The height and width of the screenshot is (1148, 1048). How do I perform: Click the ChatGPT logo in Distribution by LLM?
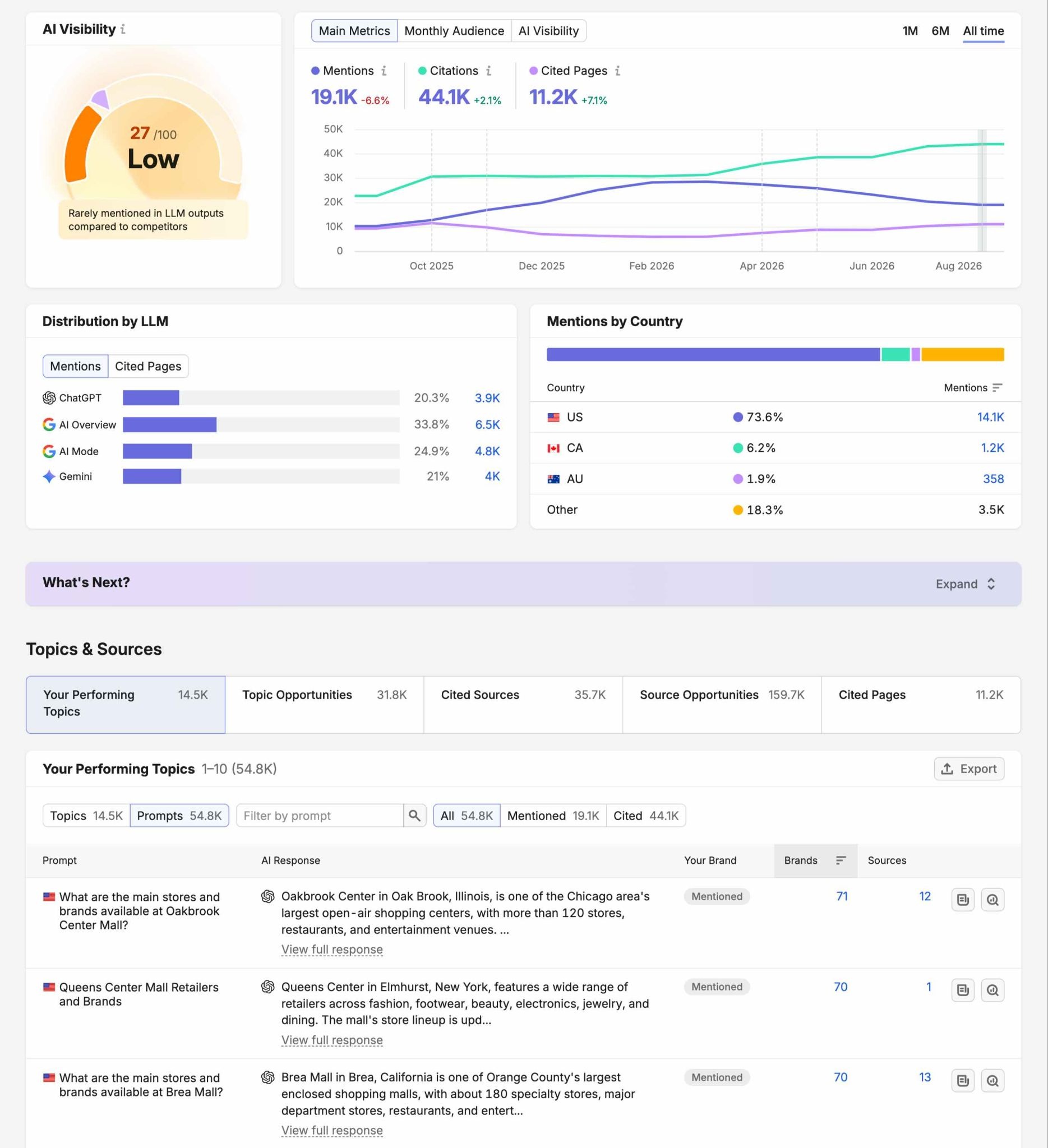point(49,398)
